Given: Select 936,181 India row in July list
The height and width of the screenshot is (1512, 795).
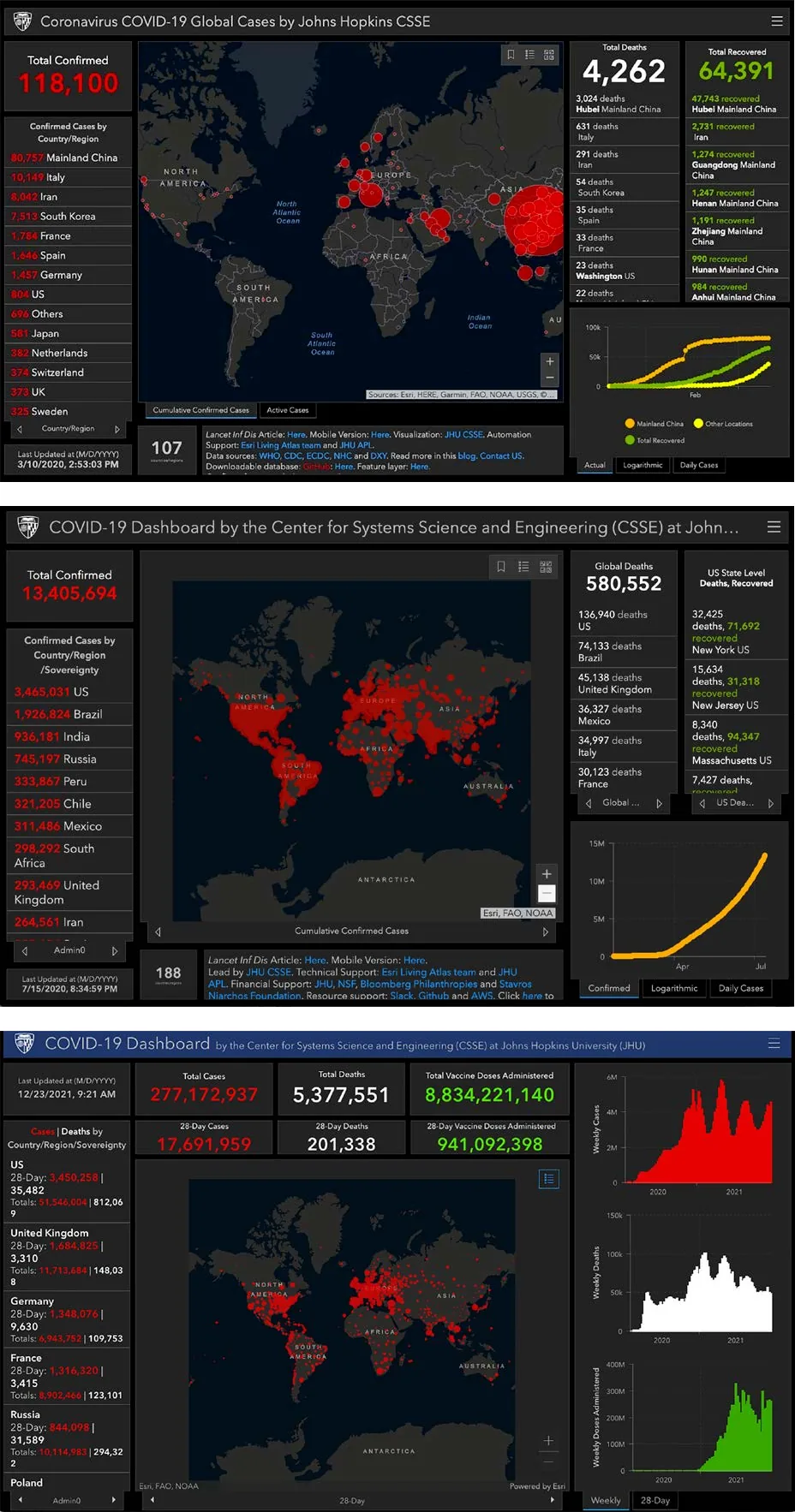Looking at the screenshot, I should point(70,736).
